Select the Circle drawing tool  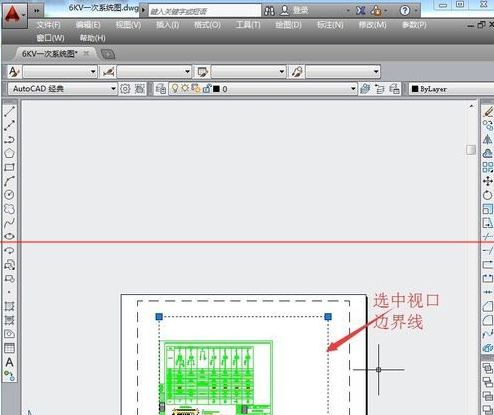coord(9,195)
